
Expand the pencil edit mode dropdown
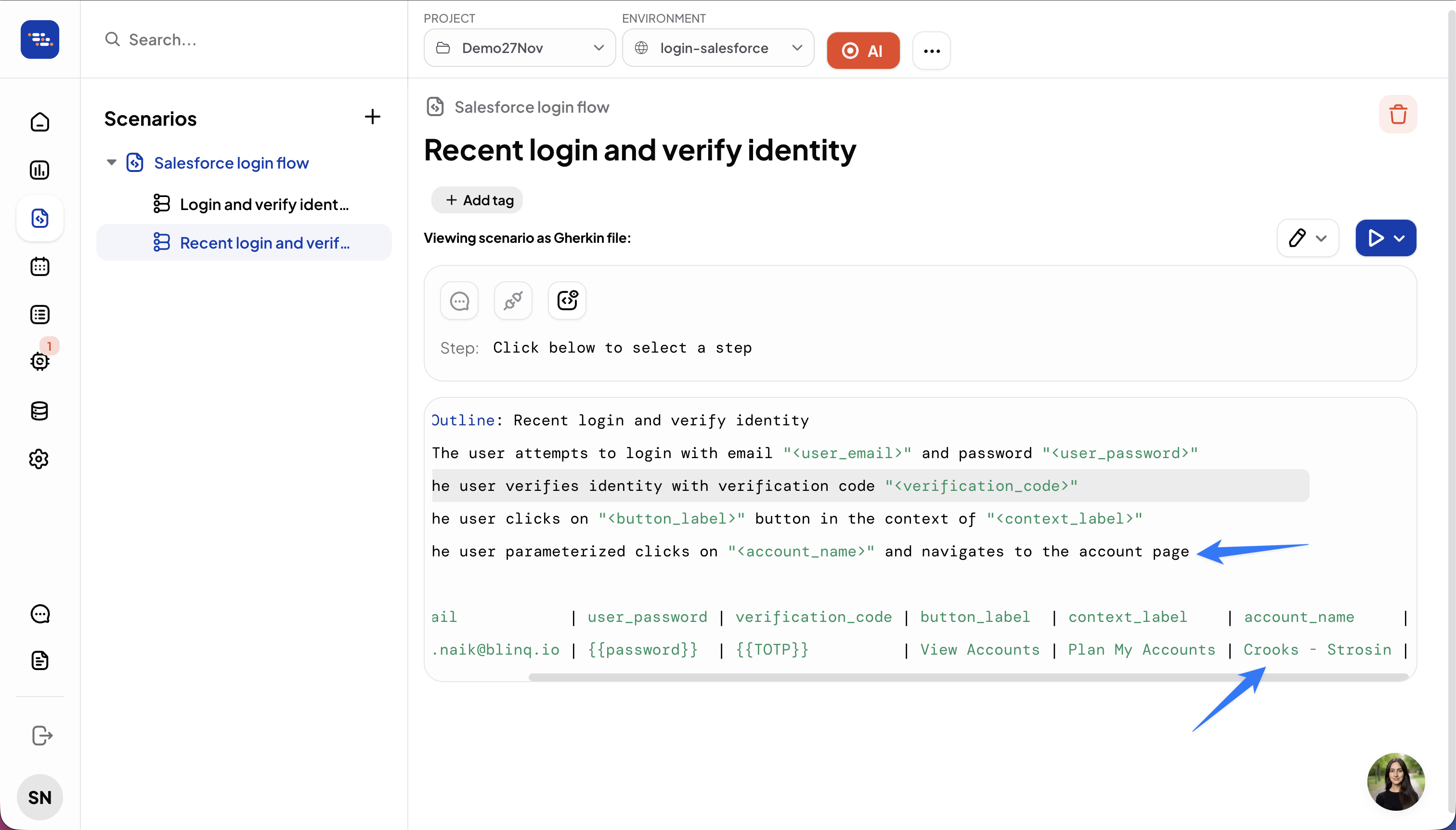click(x=1321, y=238)
